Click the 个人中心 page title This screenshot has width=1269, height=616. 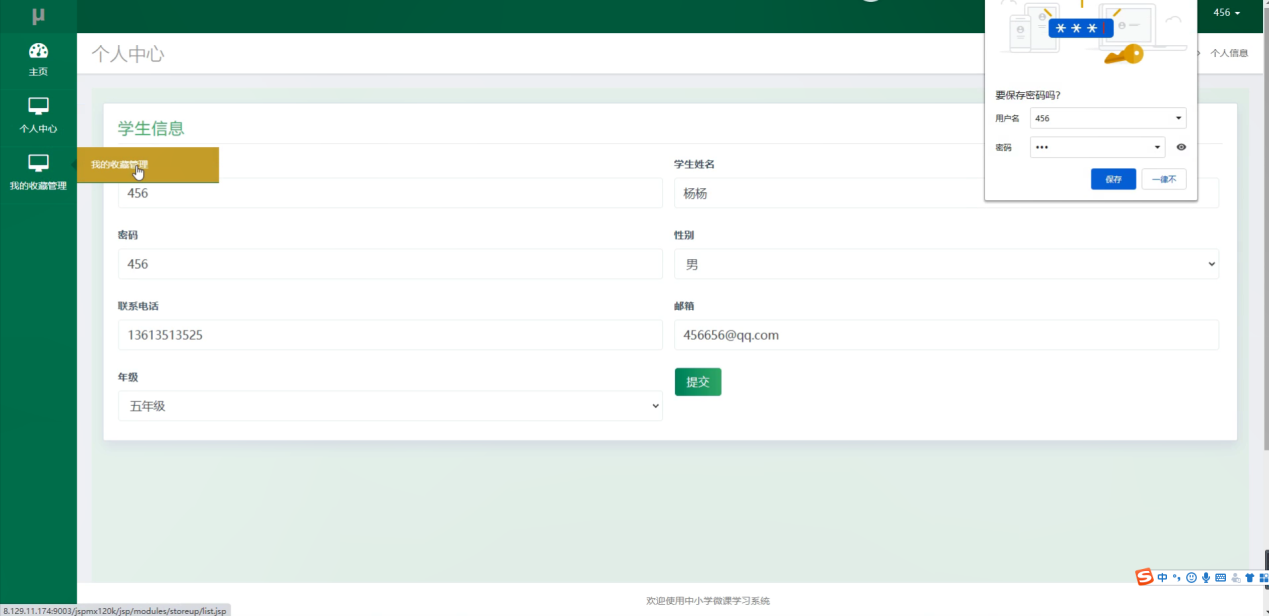click(128, 54)
